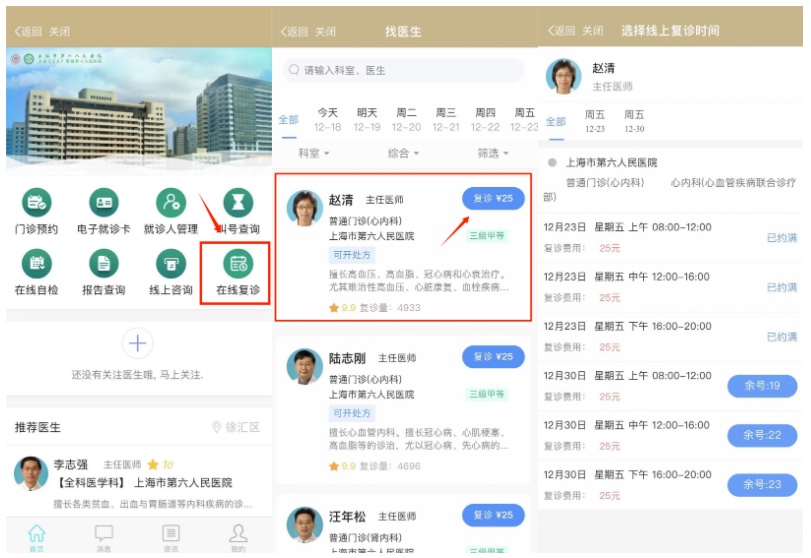Tap the 电子就诊卡 icon
The height and width of the screenshot is (558, 811).
[104, 204]
